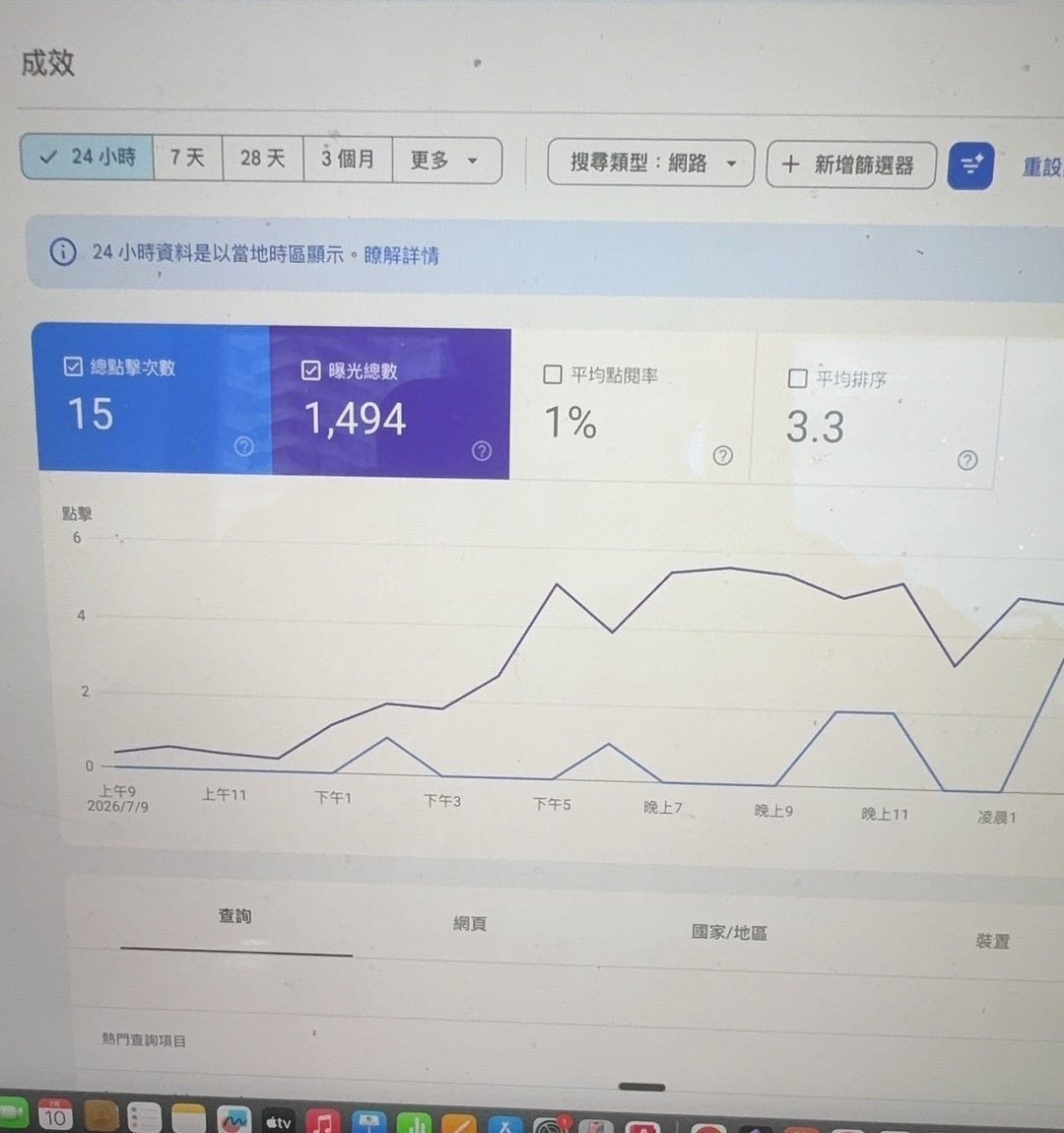Screen dimensions: 1064x1133
Task: Open Notes in the Dock
Action: click(188, 1118)
